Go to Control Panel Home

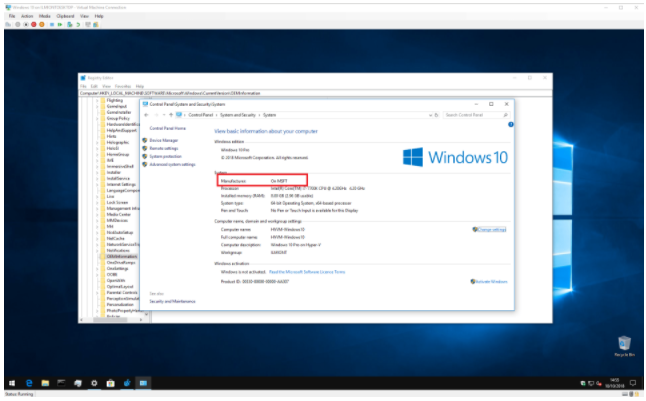[167, 128]
